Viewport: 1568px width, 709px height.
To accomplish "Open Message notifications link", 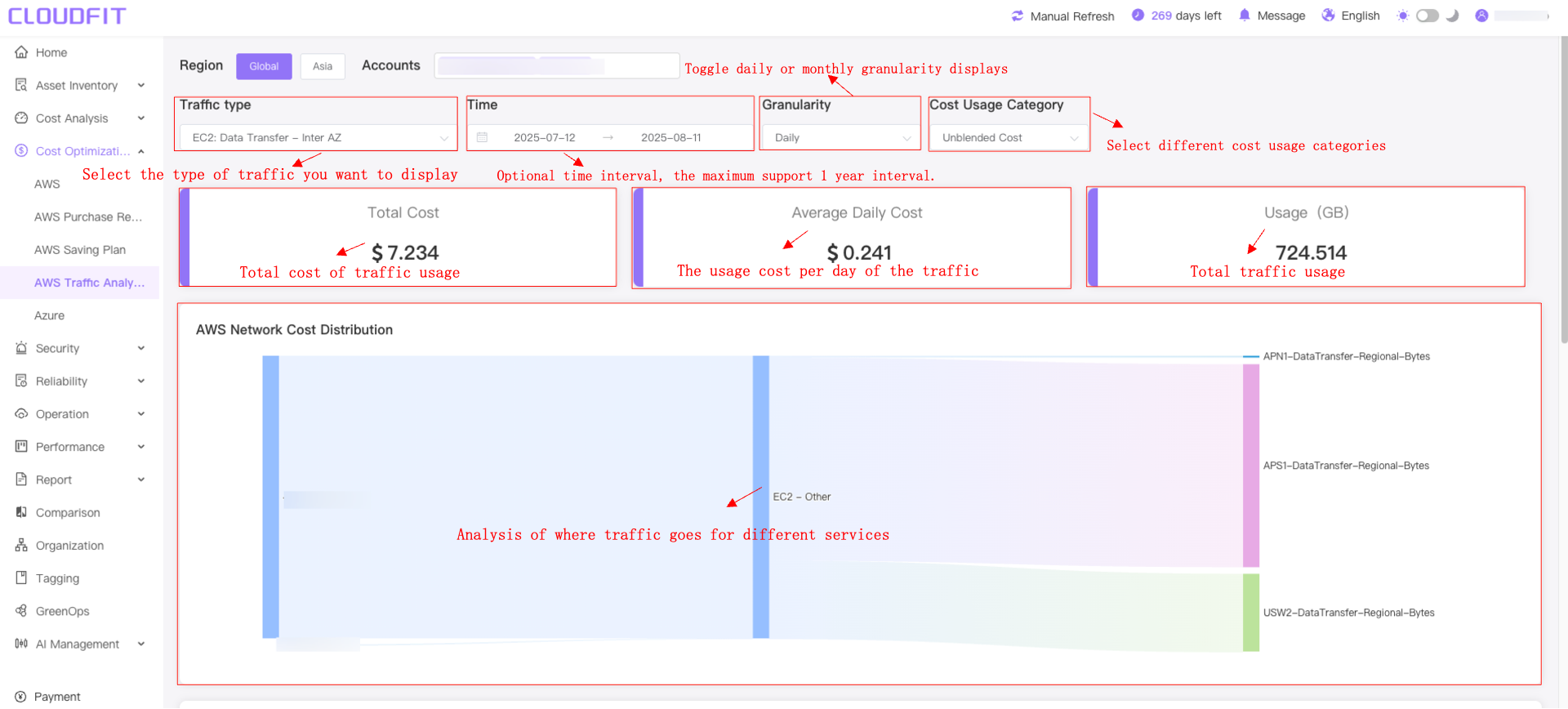I will tap(1281, 16).
